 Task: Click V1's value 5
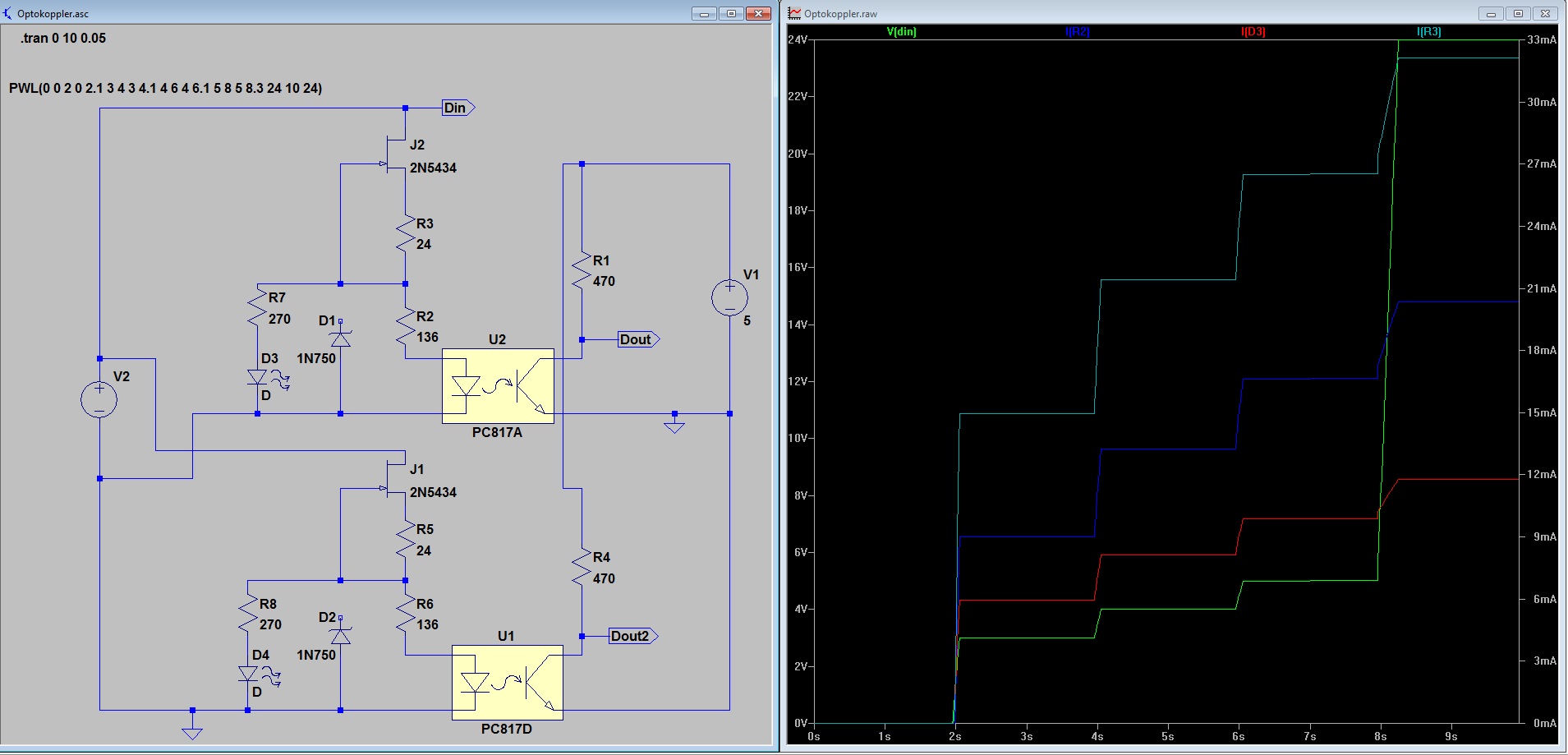pos(747,320)
